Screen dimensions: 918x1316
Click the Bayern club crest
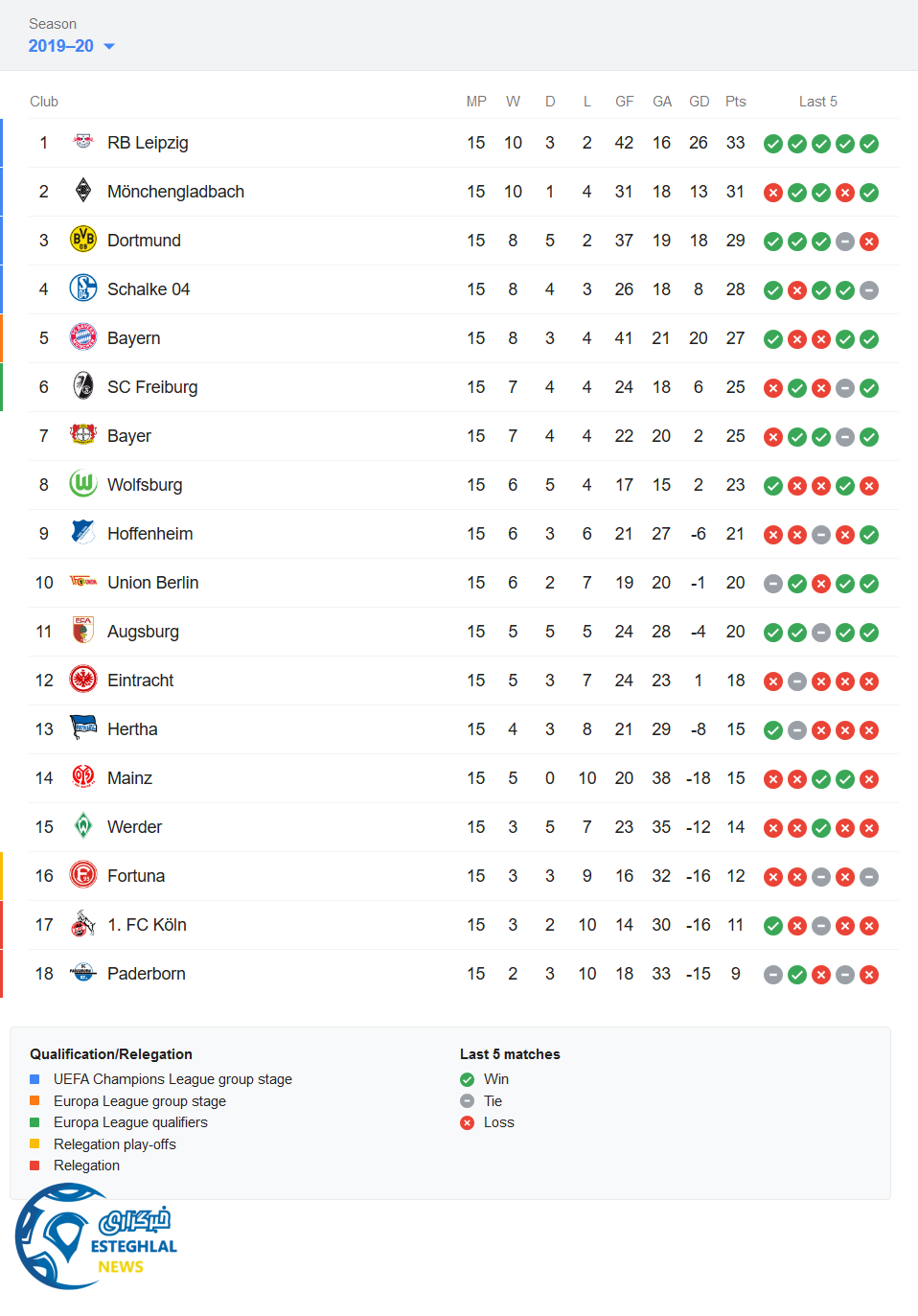click(x=83, y=337)
